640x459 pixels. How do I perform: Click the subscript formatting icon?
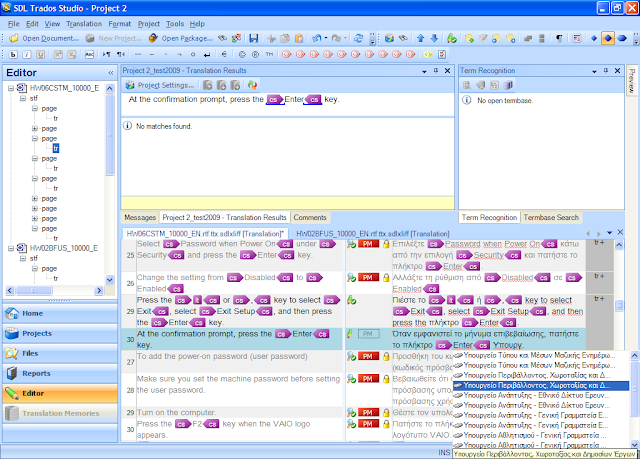pyautogui.click(x=72, y=54)
